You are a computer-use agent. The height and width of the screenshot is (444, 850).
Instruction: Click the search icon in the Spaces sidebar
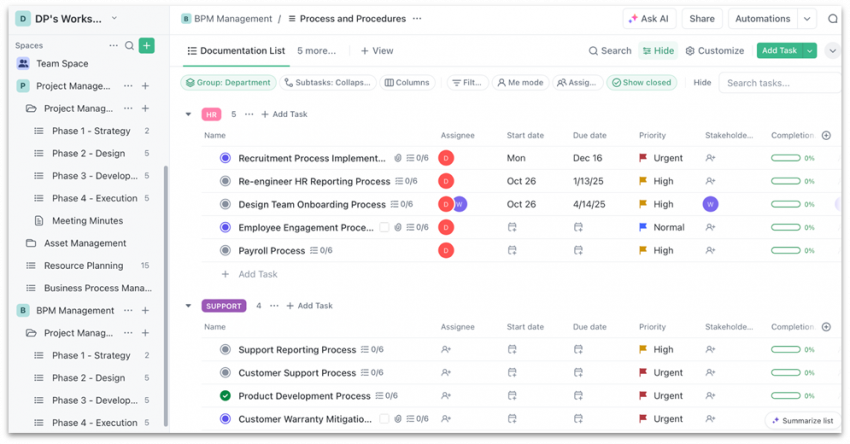tap(129, 46)
